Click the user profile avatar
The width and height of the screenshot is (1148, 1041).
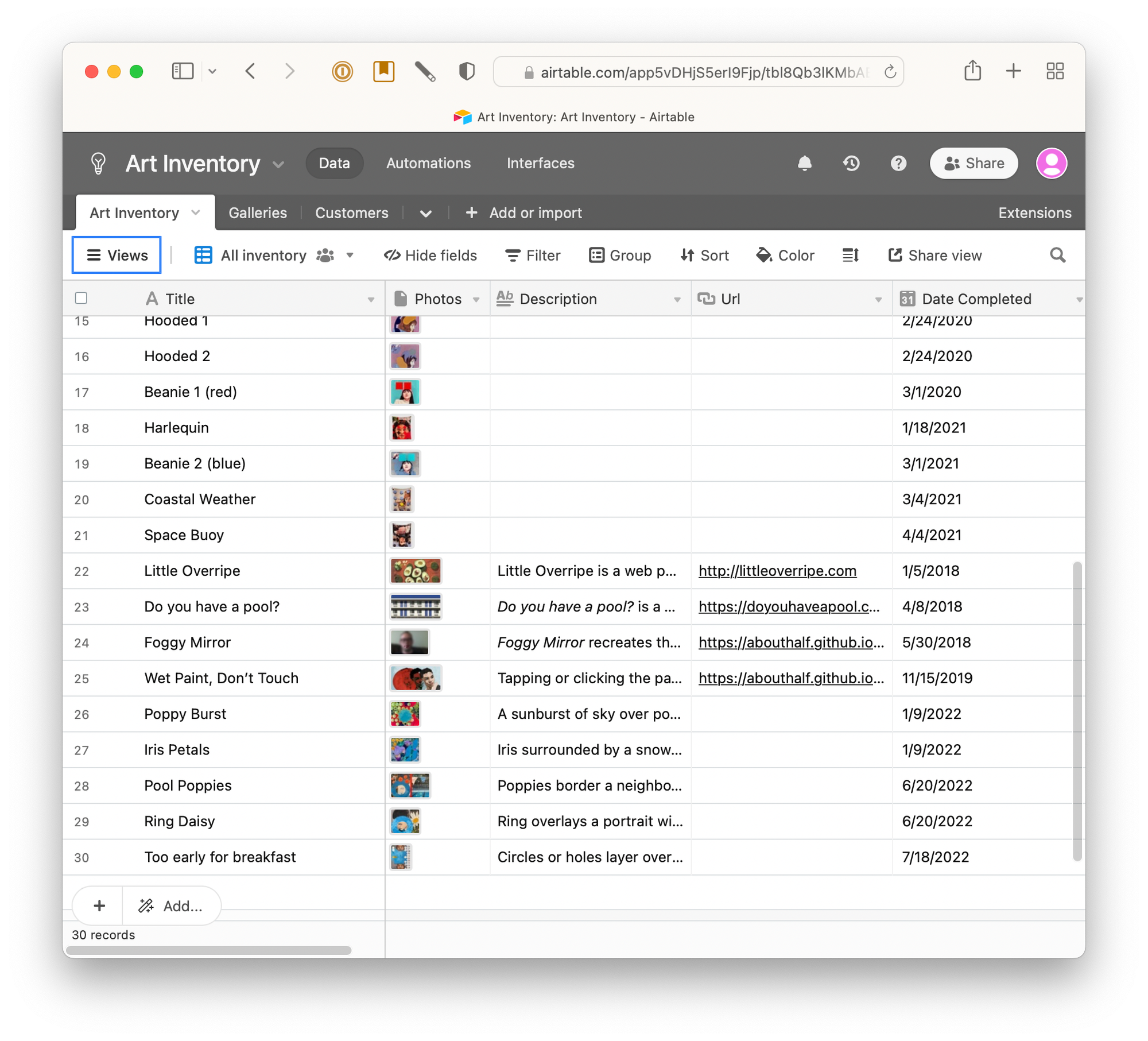click(1051, 164)
